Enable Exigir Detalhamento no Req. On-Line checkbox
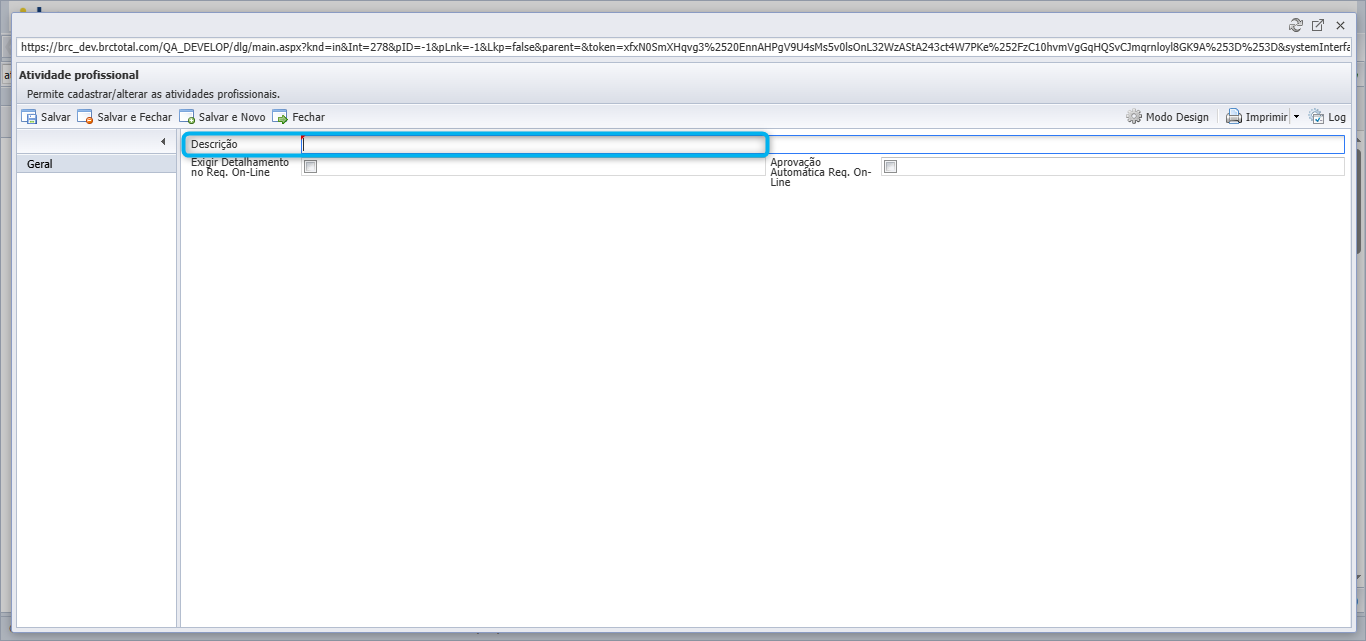Screen dimensions: 1366x641 tap(311, 167)
